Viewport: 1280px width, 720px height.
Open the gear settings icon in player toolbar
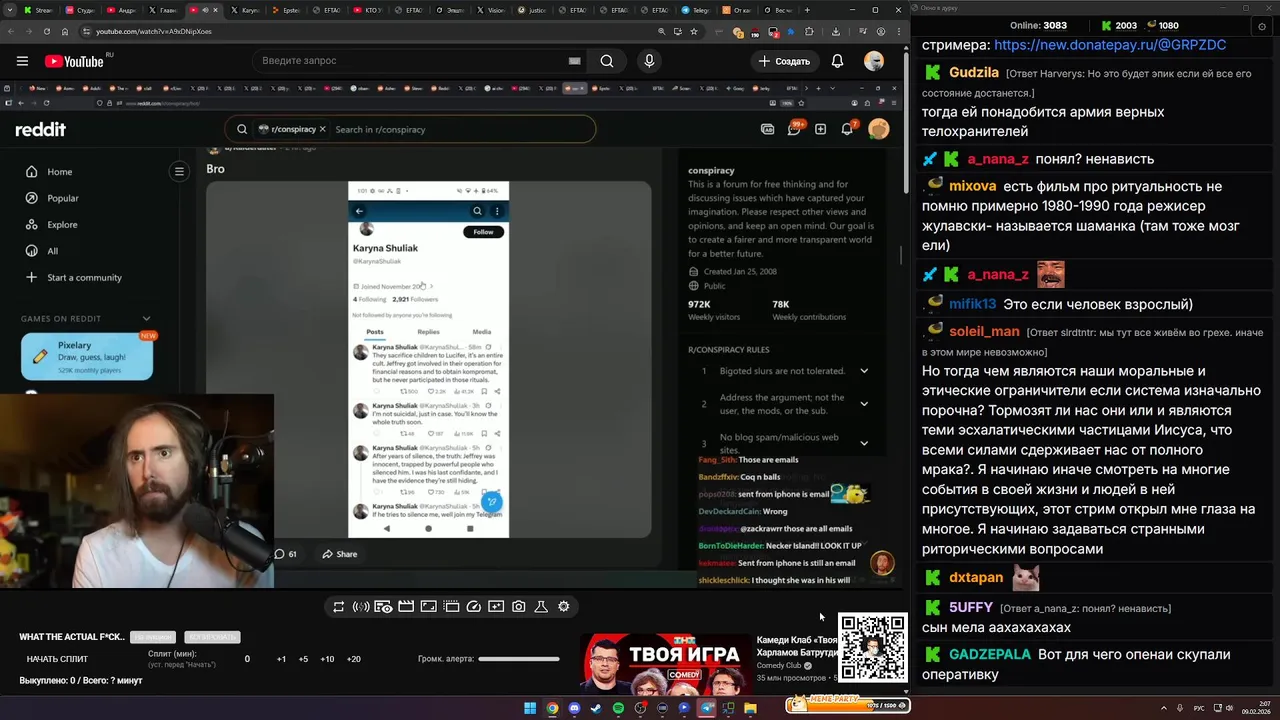point(564,606)
